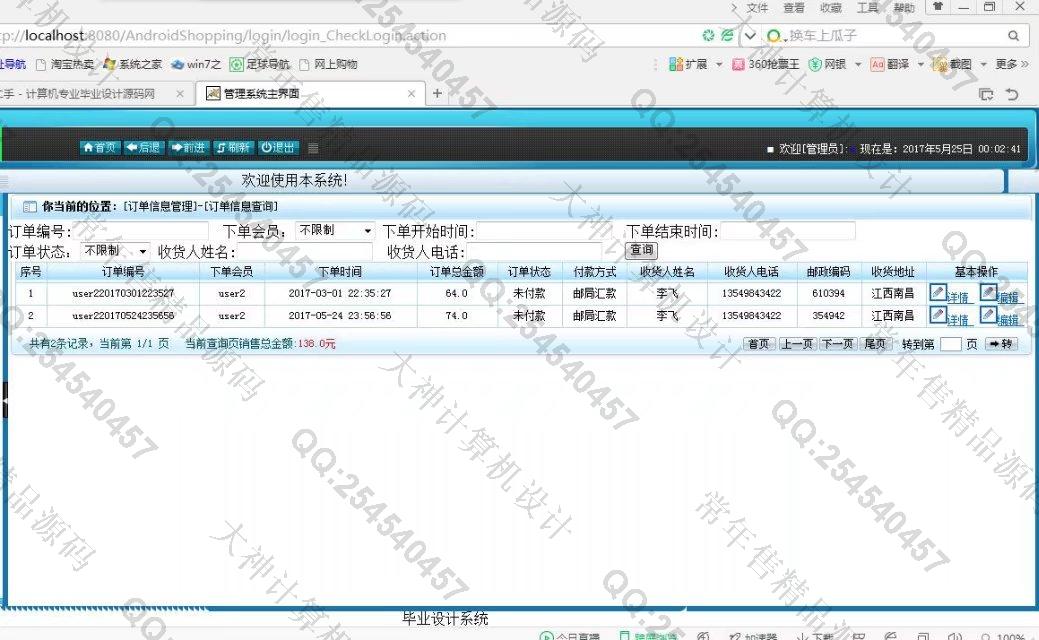Click the 首页 pagination button
The image size is (1039, 640).
click(759, 344)
